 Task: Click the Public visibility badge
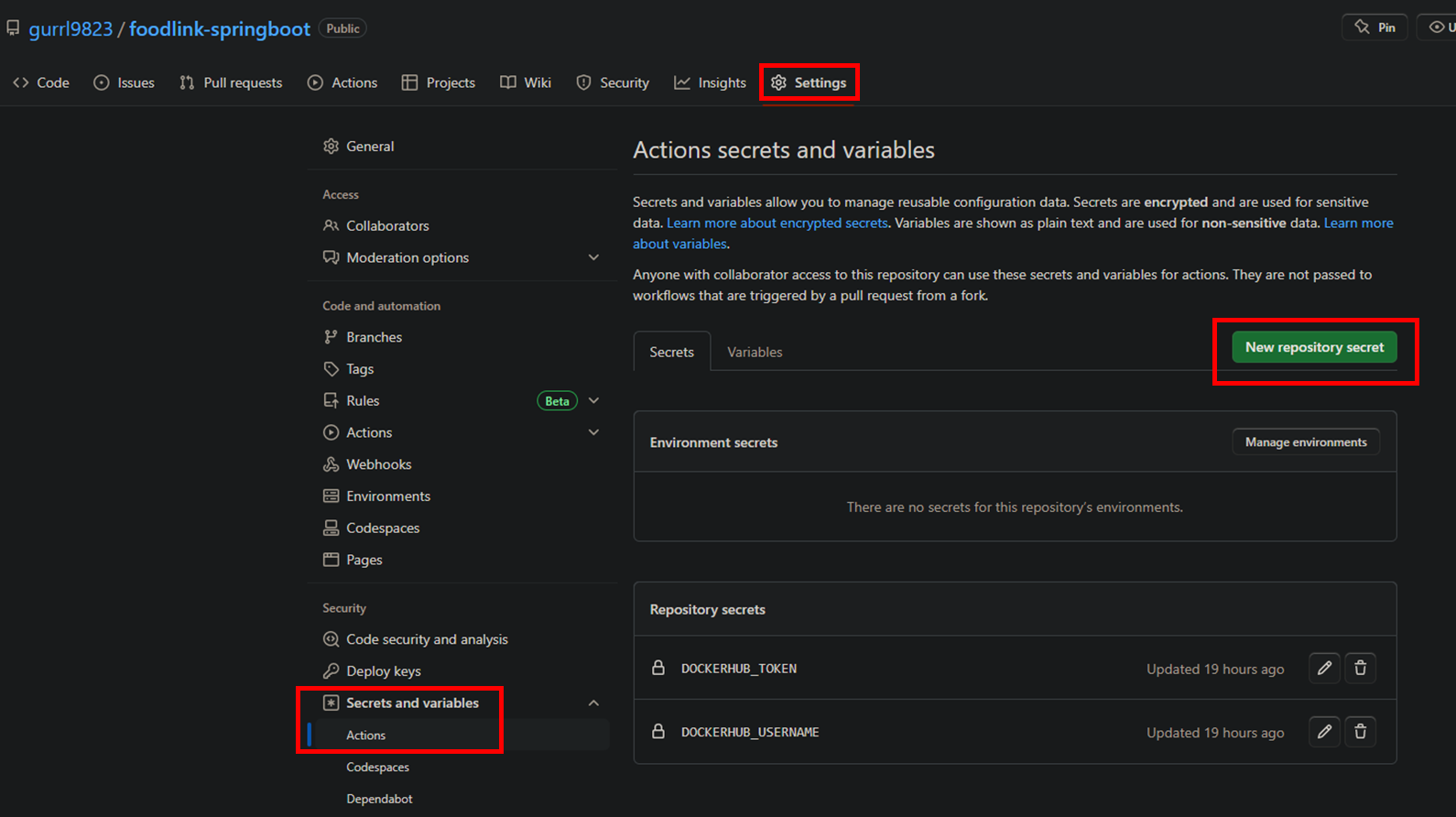pyautogui.click(x=342, y=28)
